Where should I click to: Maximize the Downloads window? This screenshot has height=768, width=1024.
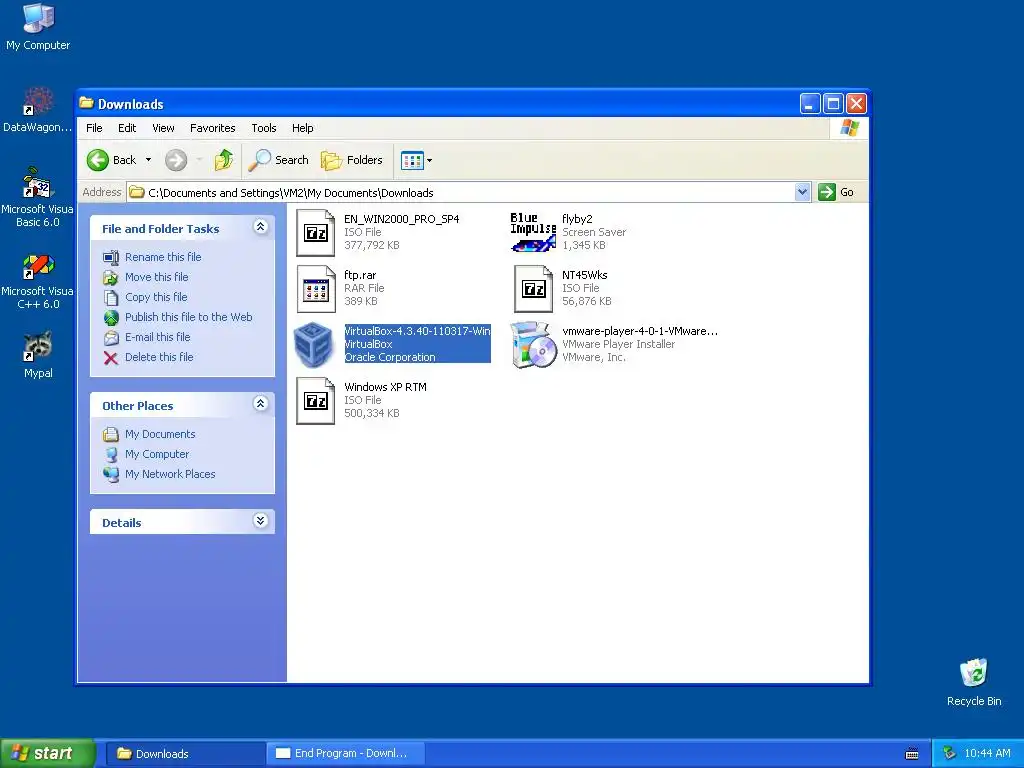pyautogui.click(x=833, y=103)
